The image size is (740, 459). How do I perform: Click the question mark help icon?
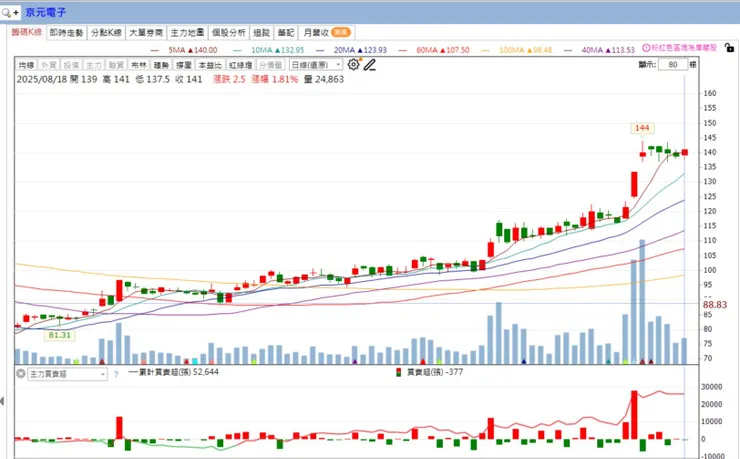pos(116,374)
